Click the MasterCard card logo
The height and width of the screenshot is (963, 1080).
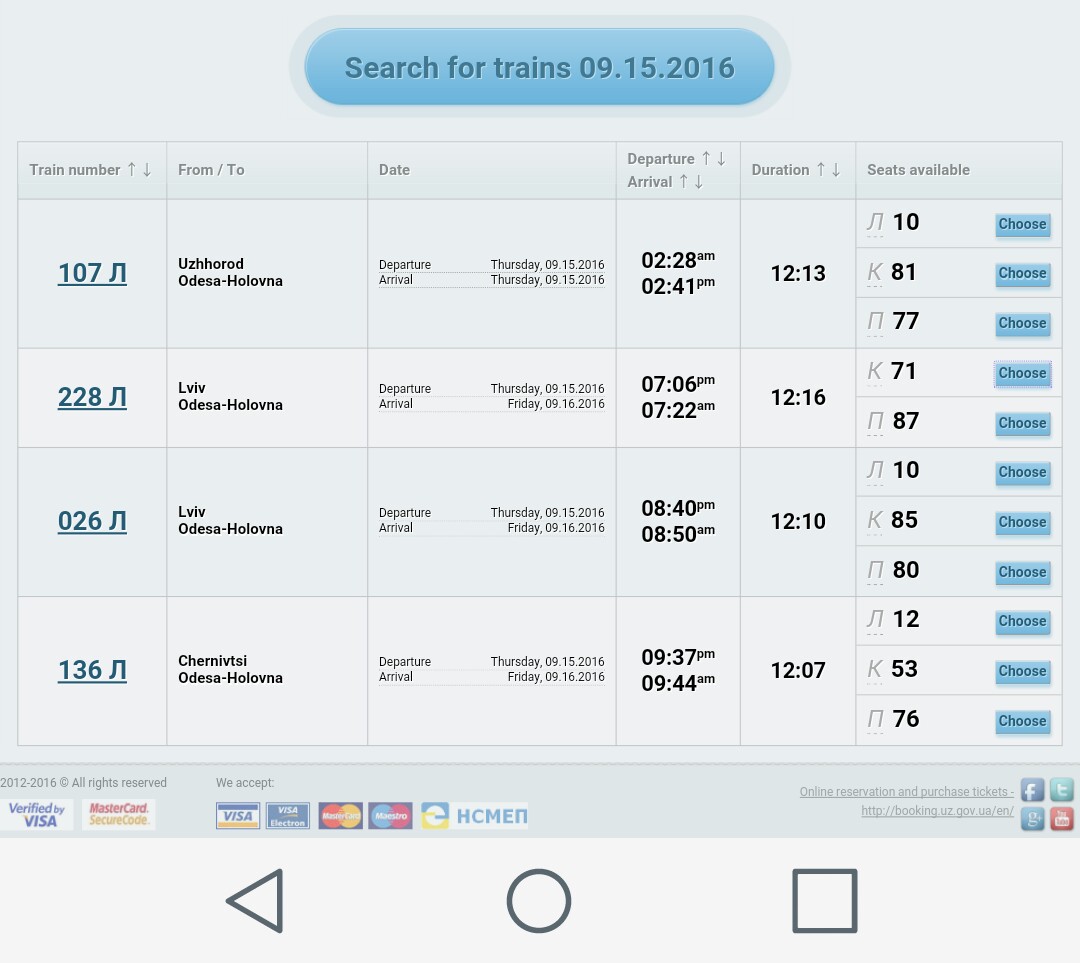(340, 816)
